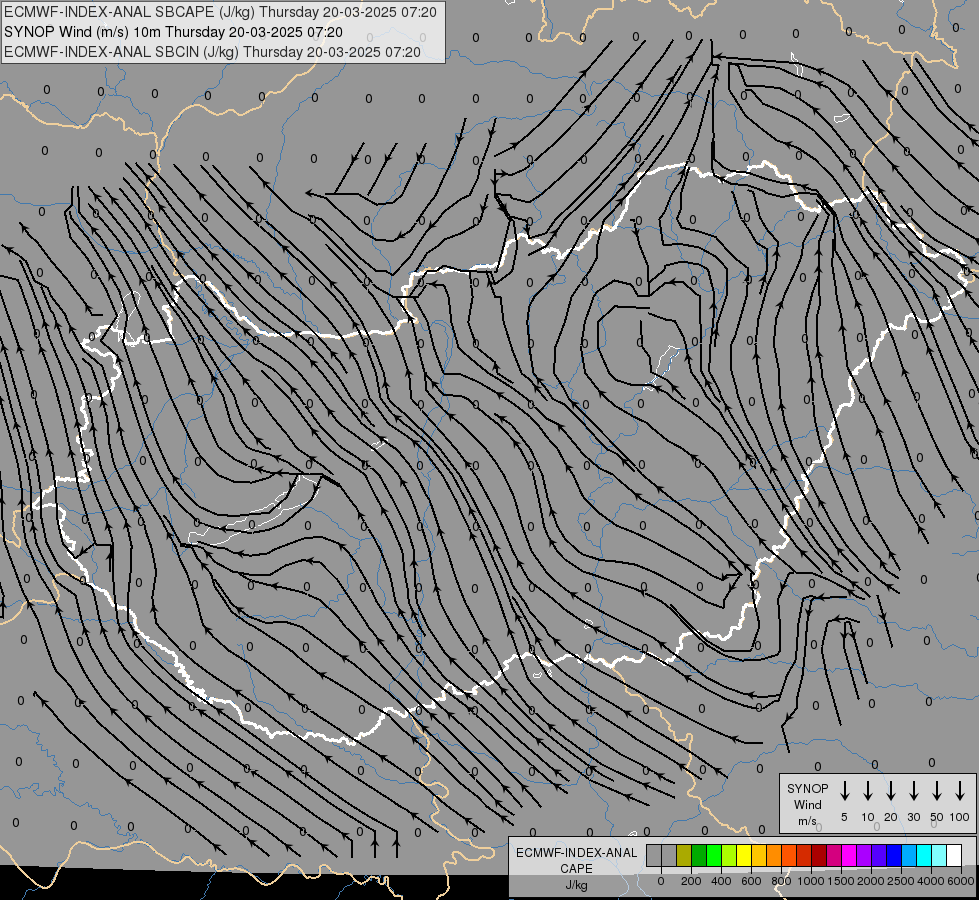Screen dimensions: 979x900
Task: Pick the dark green CAPE legend swatch
Action: [699, 855]
